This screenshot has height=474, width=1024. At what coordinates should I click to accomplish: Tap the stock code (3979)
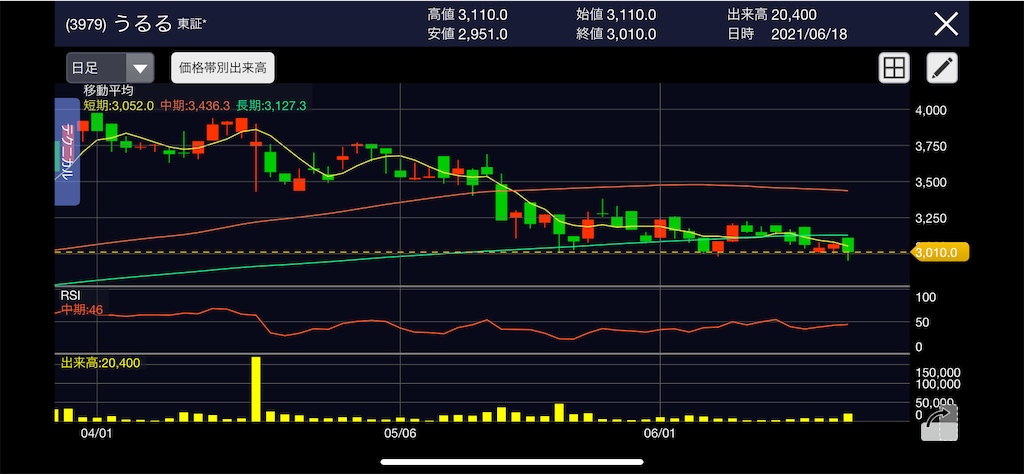tap(87, 25)
